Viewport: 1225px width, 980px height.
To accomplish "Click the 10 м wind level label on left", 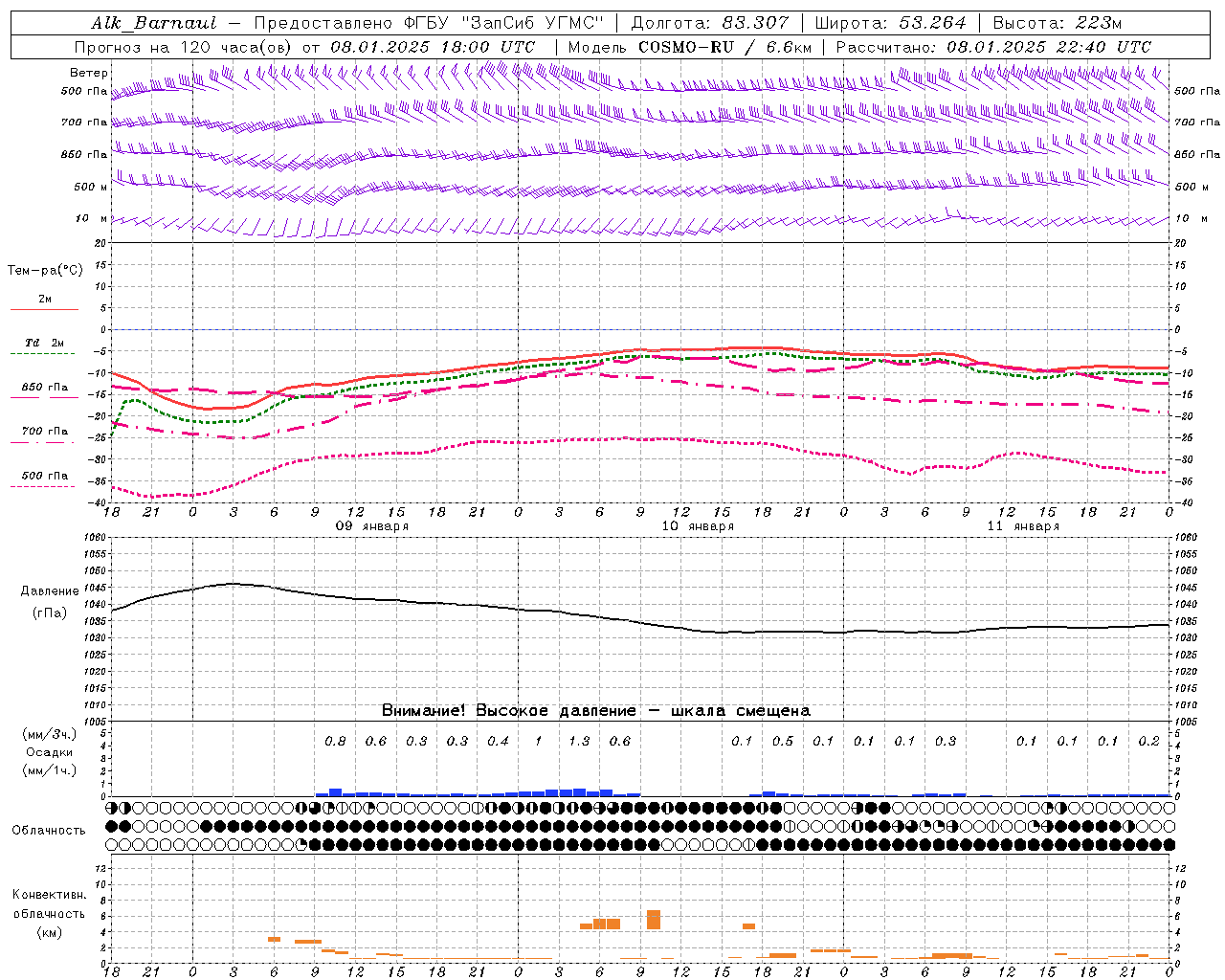I will pos(92,218).
